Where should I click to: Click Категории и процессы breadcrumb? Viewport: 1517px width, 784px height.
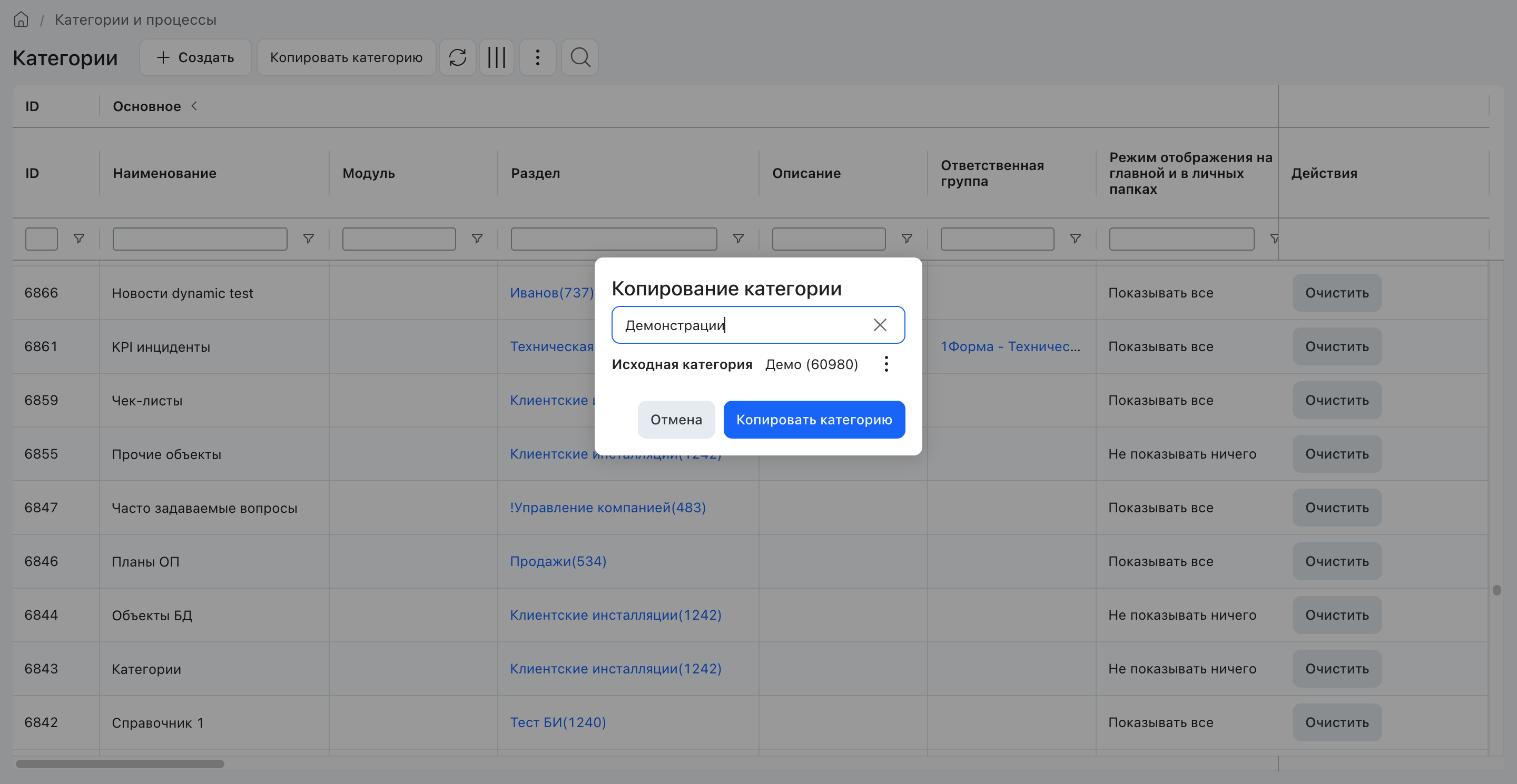coord(135,19)
